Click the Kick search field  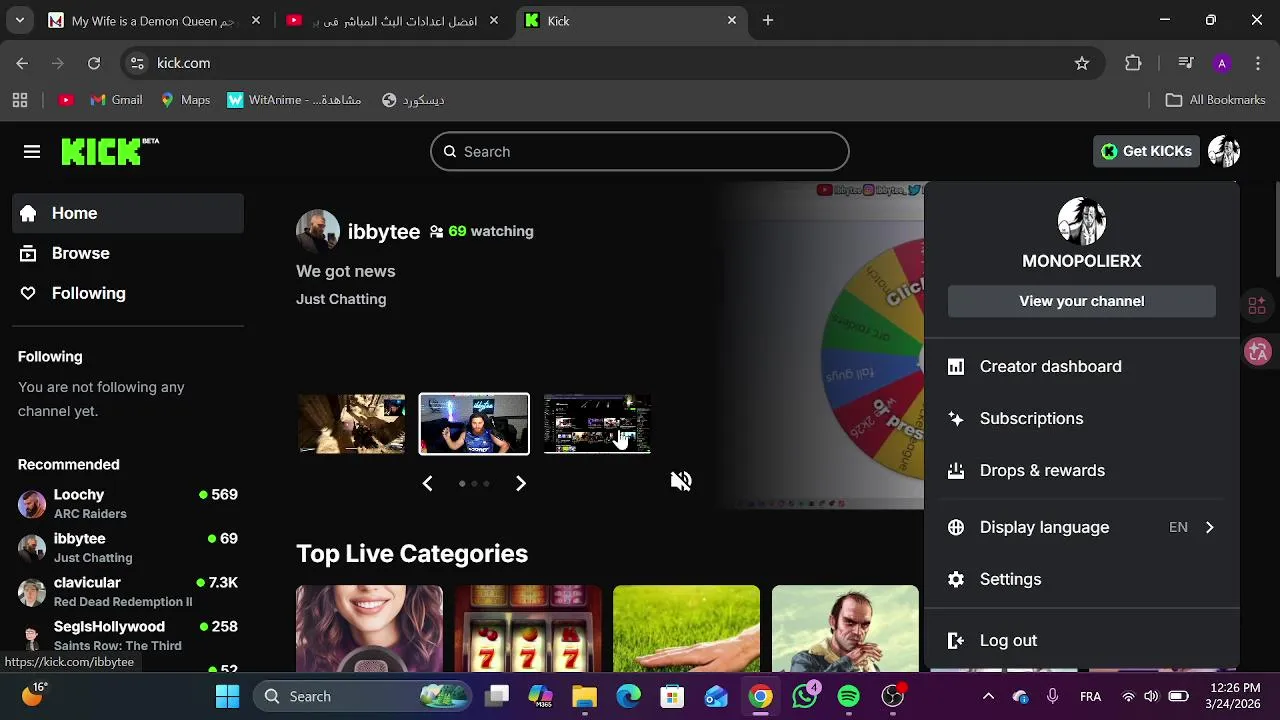(640, 152)
